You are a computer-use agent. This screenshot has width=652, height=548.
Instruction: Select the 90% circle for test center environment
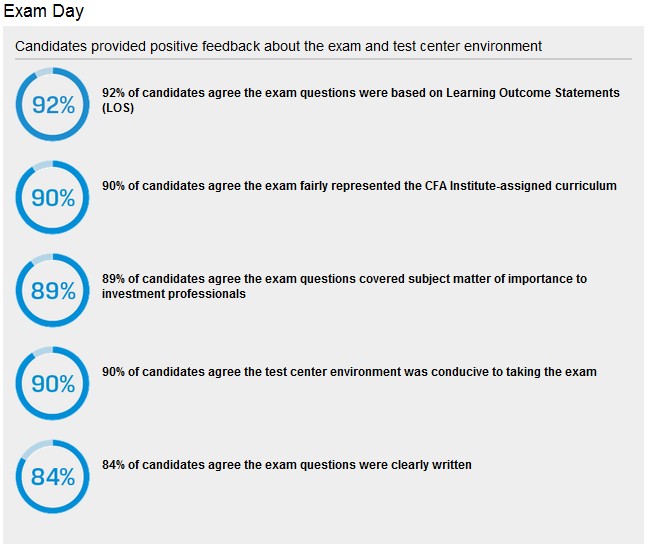[52, 383]
